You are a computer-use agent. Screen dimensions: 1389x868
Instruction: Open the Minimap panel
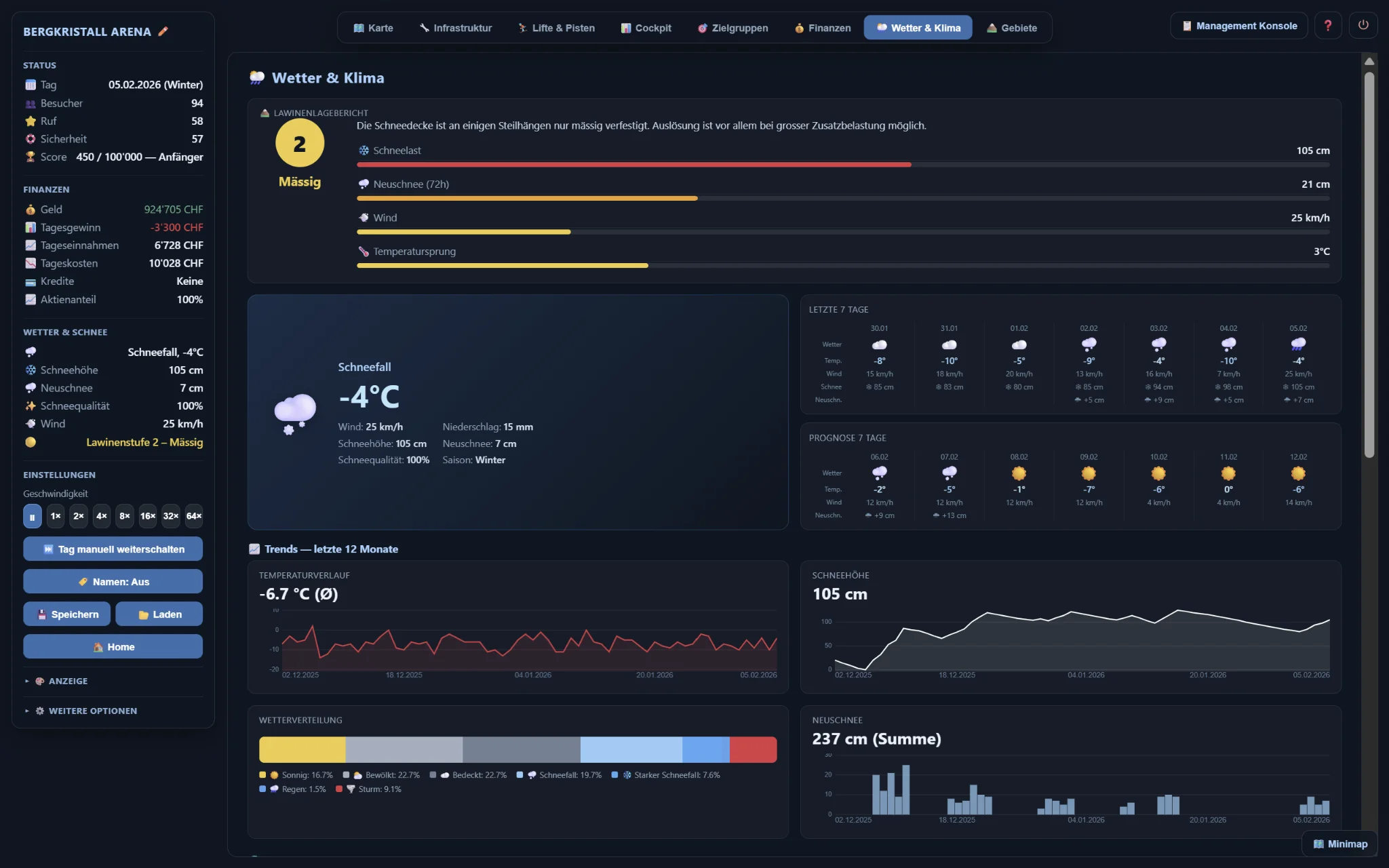point(1339,844)
